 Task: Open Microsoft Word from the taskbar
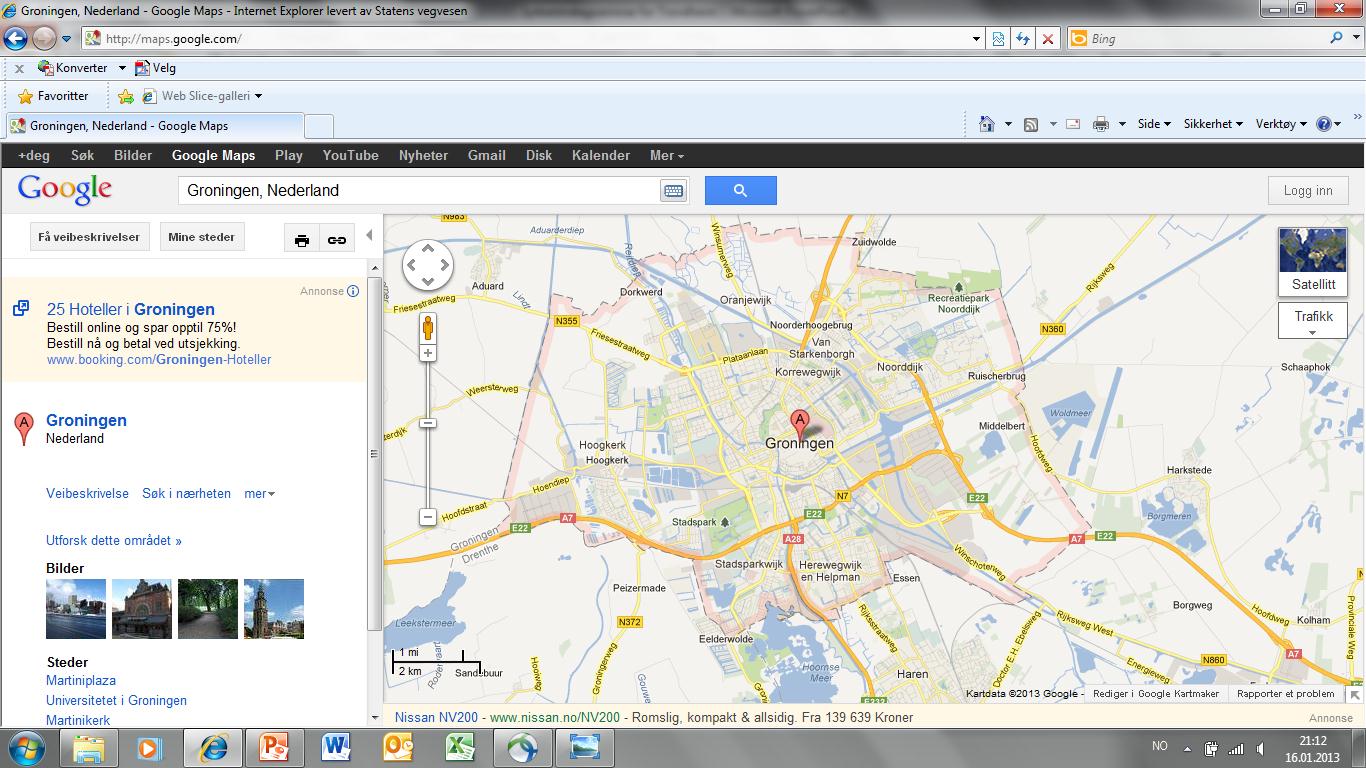(x=336, y=748)
